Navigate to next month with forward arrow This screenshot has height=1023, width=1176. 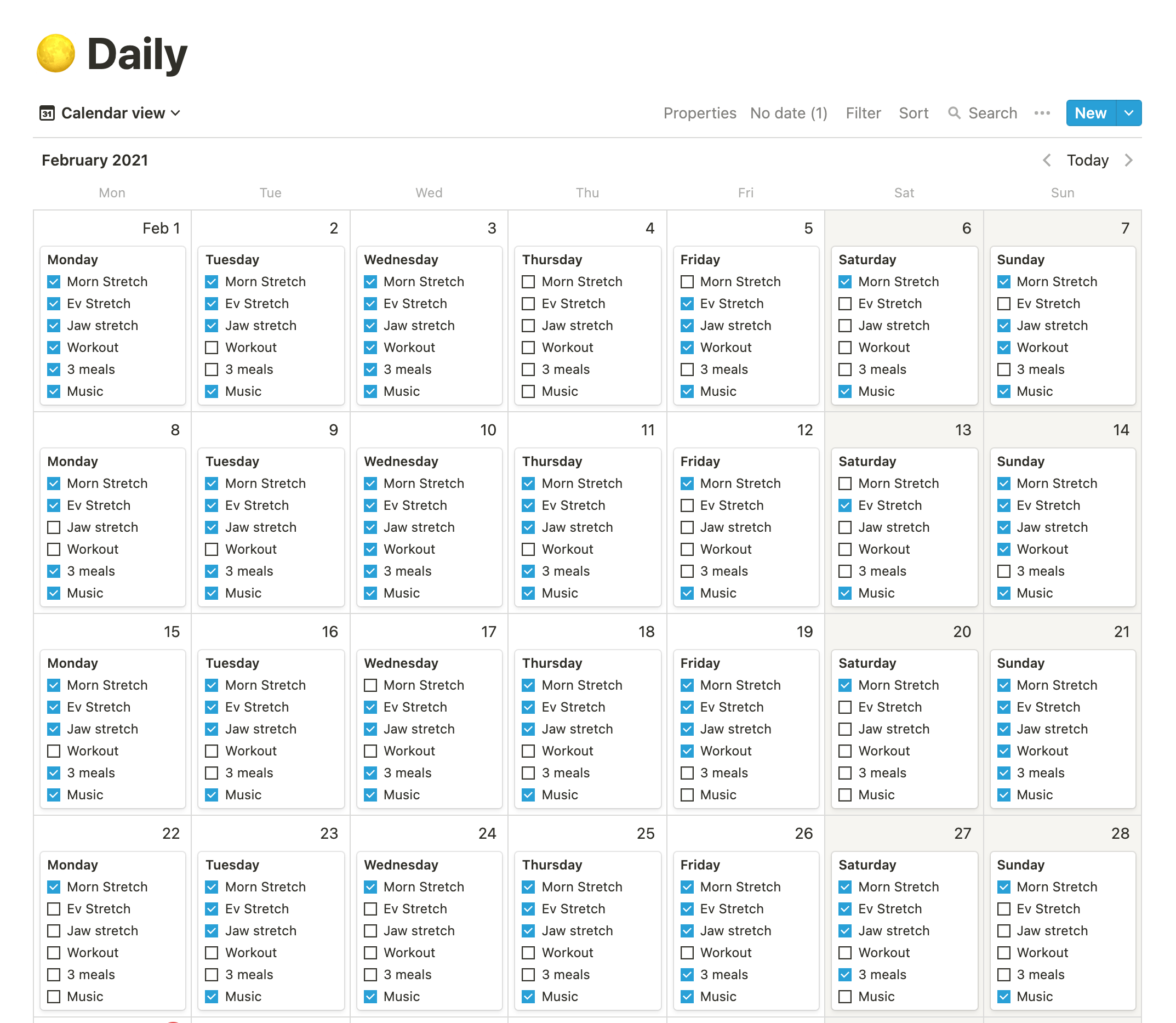pos(1131,159)
